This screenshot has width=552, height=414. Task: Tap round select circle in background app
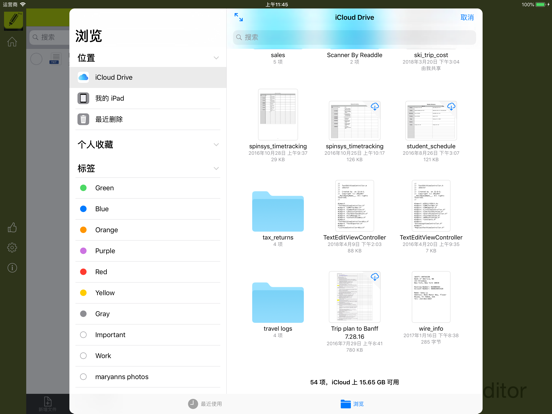(x=36, y=58)
